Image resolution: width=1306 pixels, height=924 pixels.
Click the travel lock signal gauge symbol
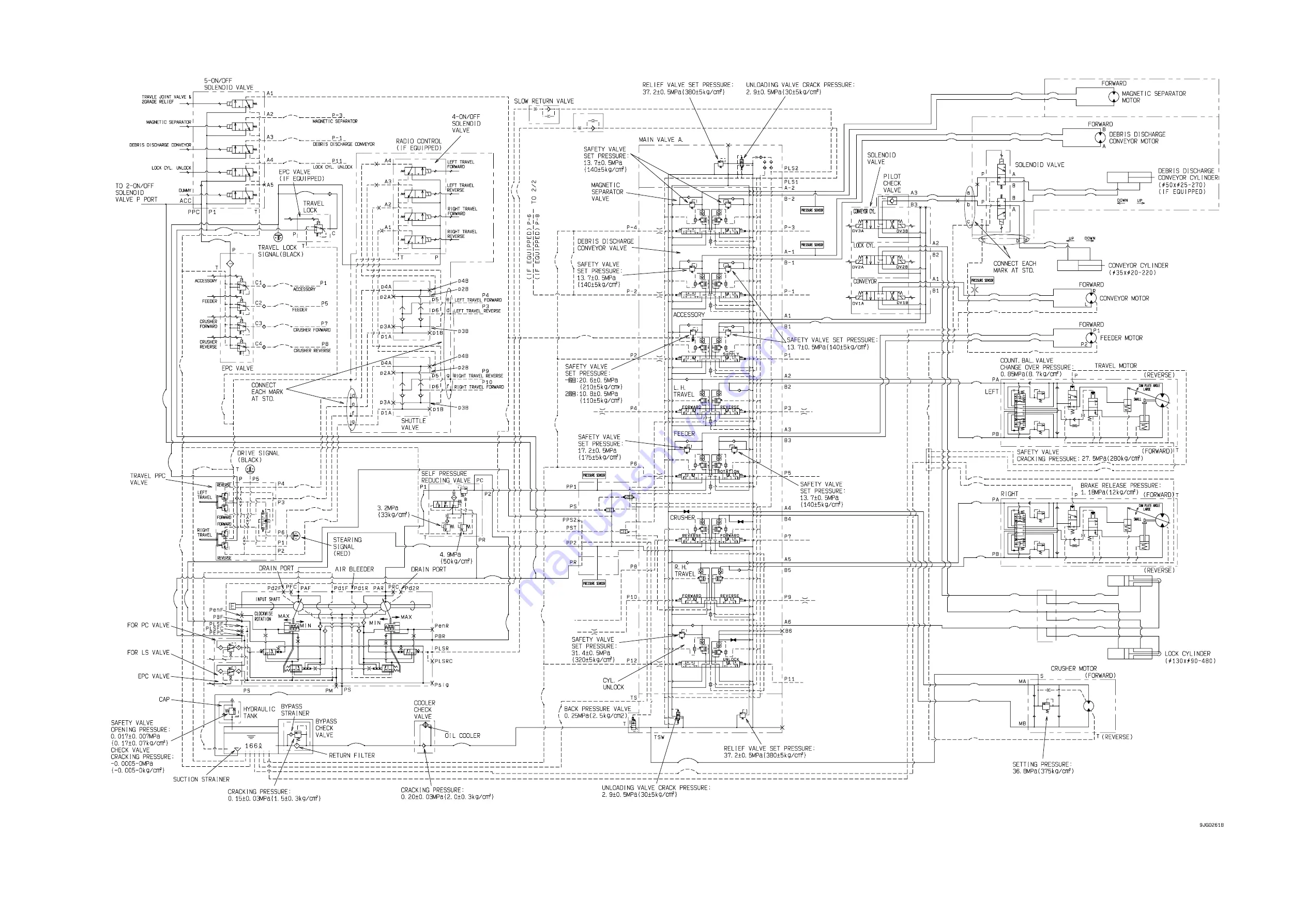click(x=278, y=236)
